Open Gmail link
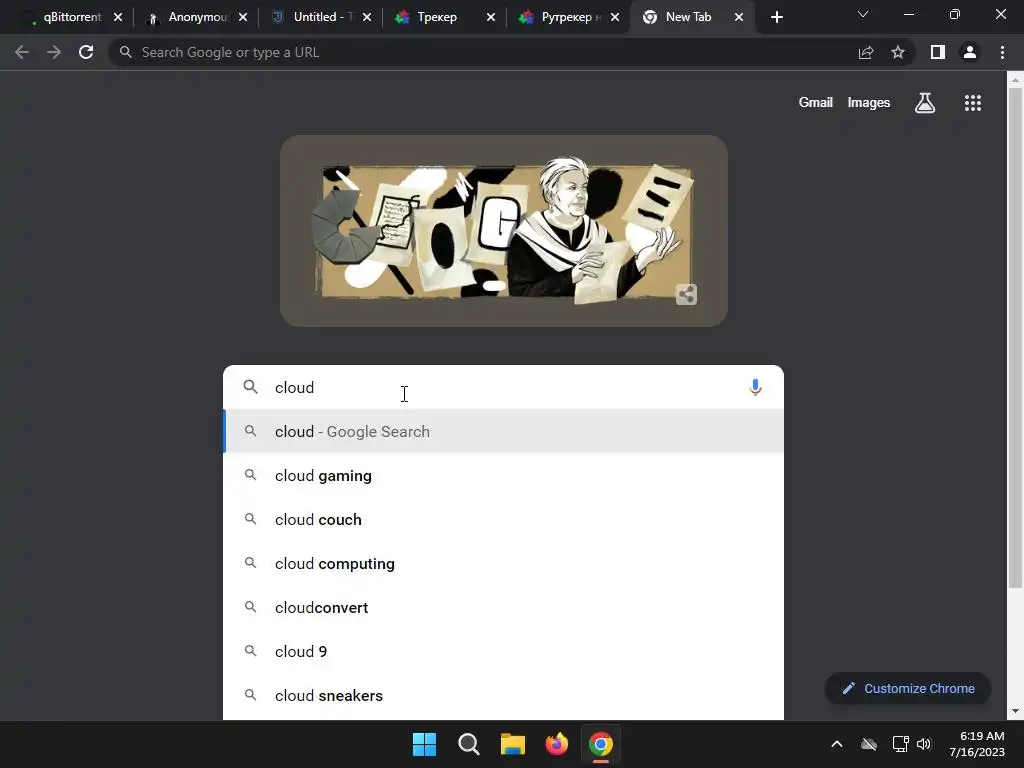Viewport: 1024px width, 768px height. (x=816, y=103)
